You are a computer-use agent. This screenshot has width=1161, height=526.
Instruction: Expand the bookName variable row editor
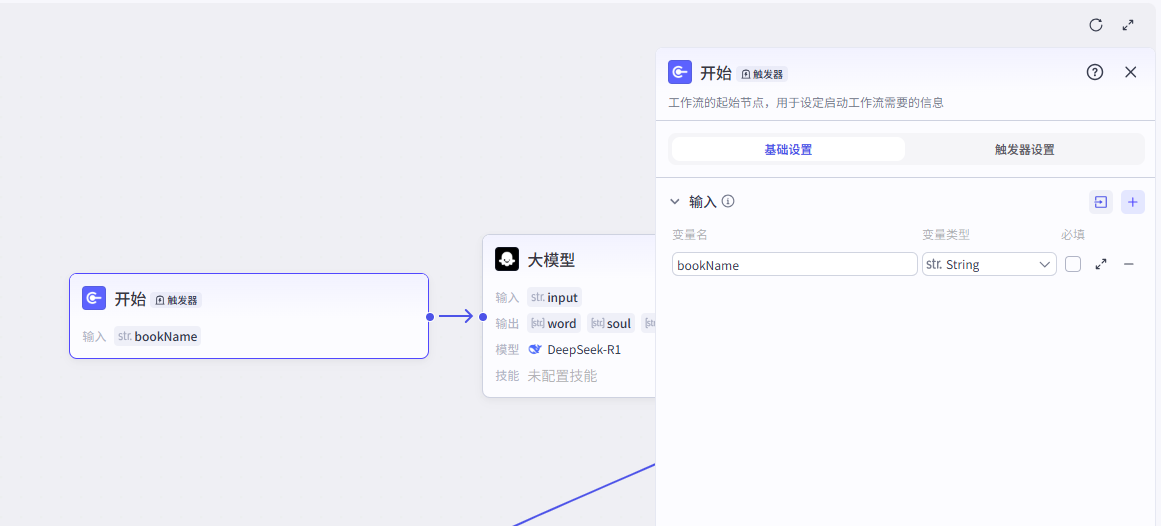pyautogui.click(x=1101, y=264)
